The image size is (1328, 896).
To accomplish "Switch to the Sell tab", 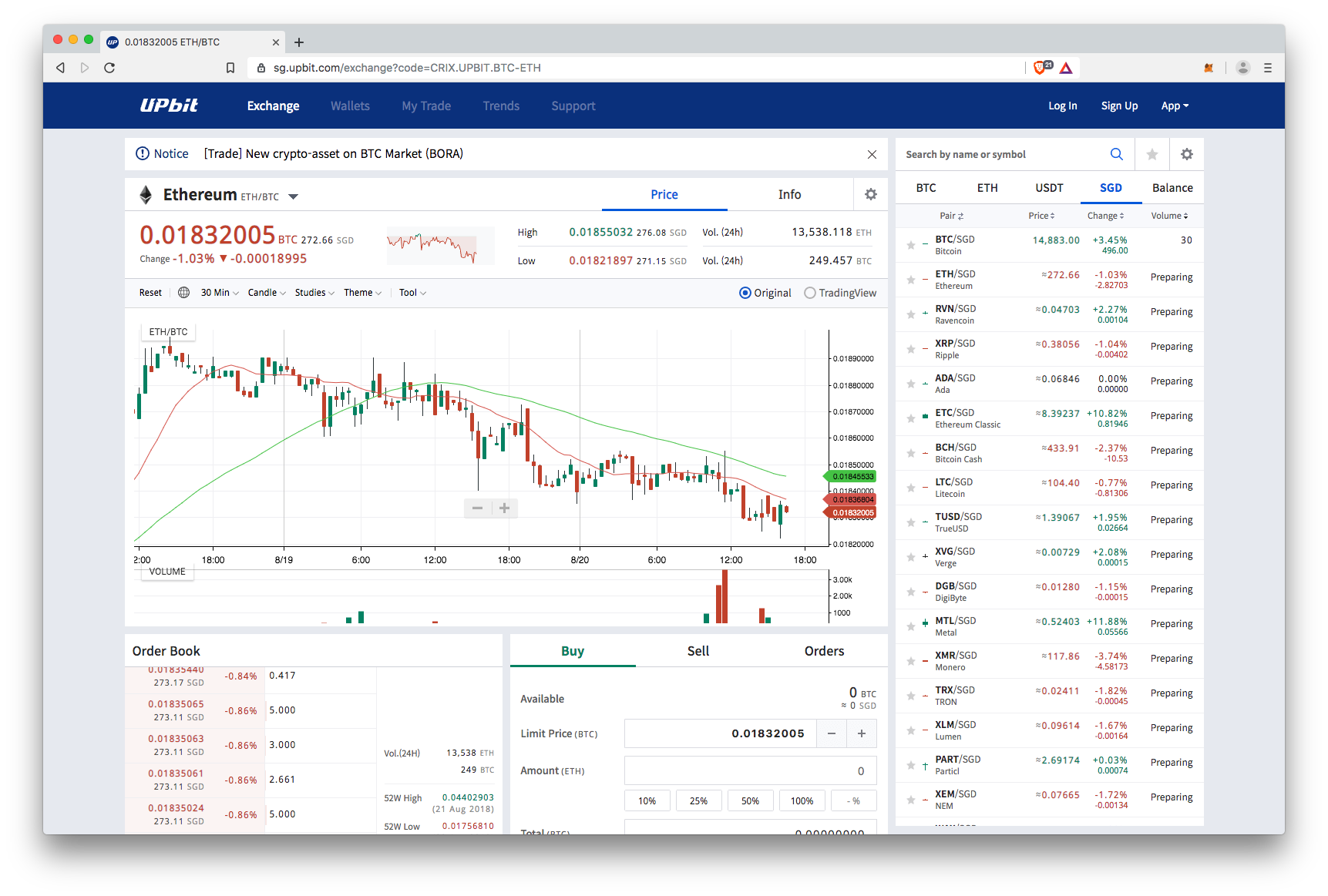I will 698,651.
